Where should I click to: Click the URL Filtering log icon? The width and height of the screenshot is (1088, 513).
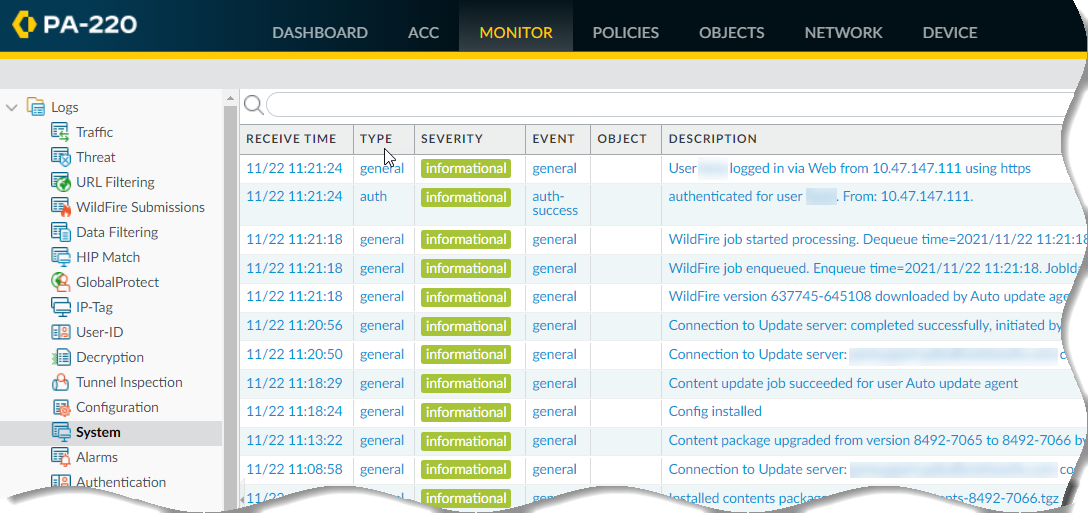point(60,182)
